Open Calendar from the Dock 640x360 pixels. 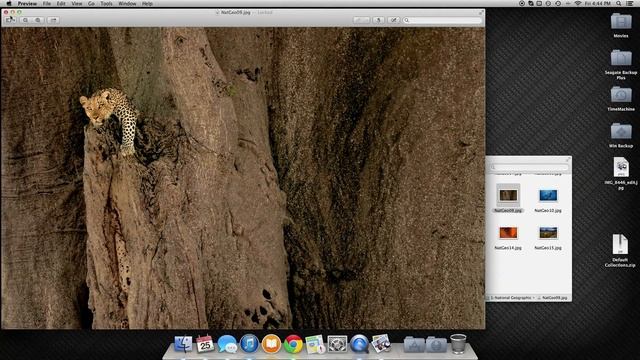click(x=205, y=344)
